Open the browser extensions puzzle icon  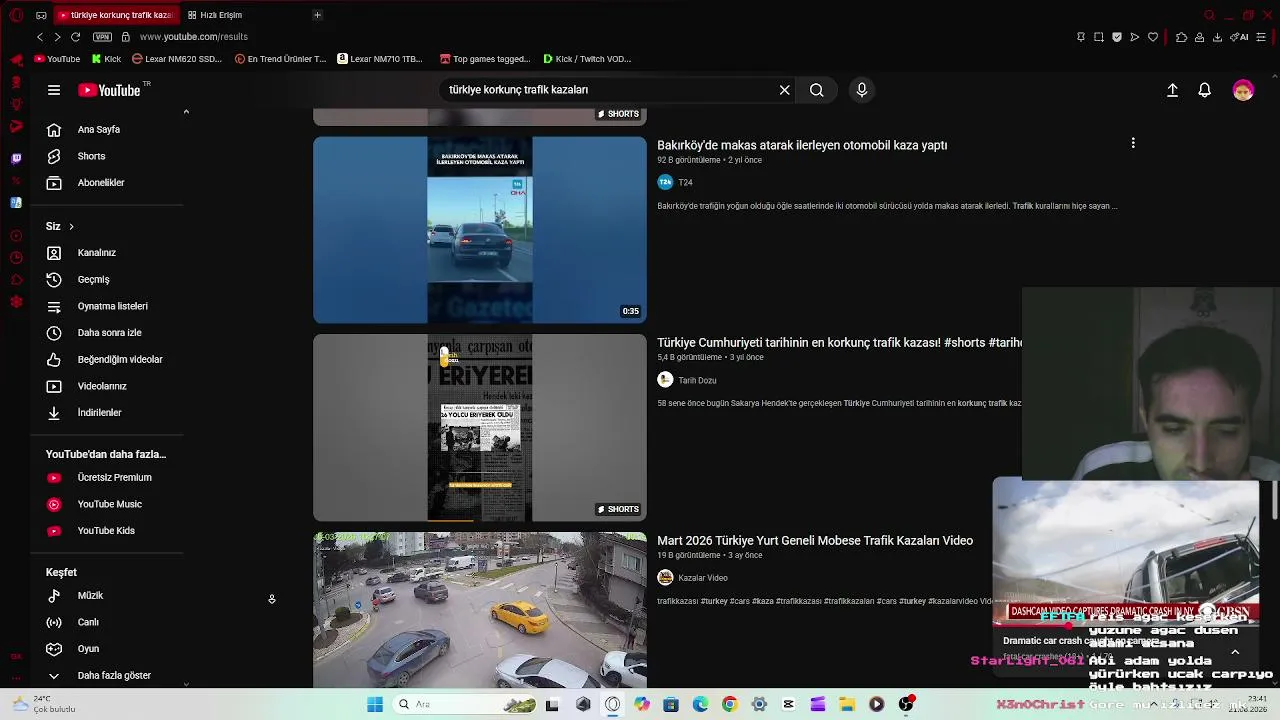(1181, 37)
